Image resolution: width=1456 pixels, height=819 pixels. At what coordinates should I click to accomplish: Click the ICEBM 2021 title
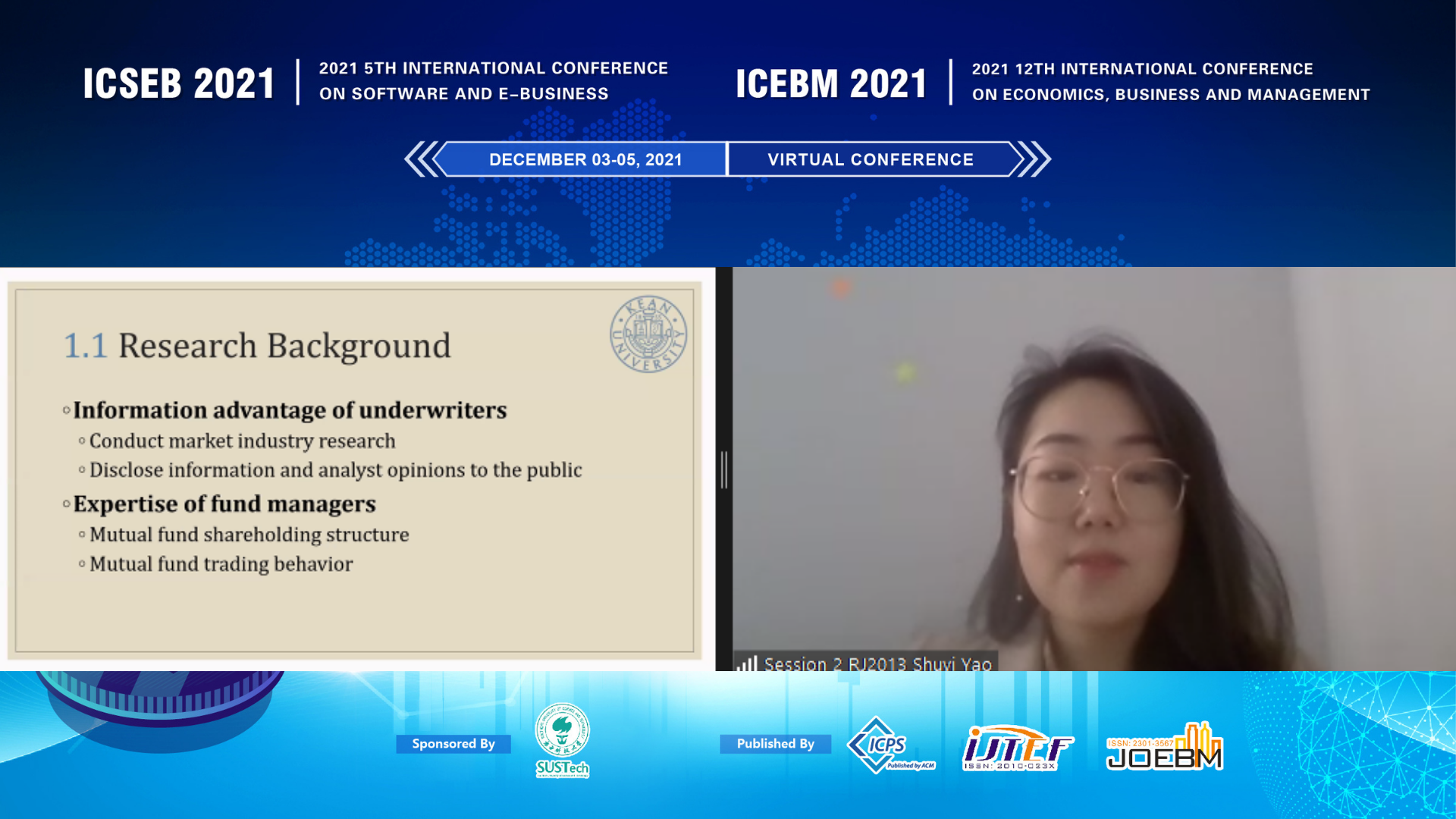831,83
